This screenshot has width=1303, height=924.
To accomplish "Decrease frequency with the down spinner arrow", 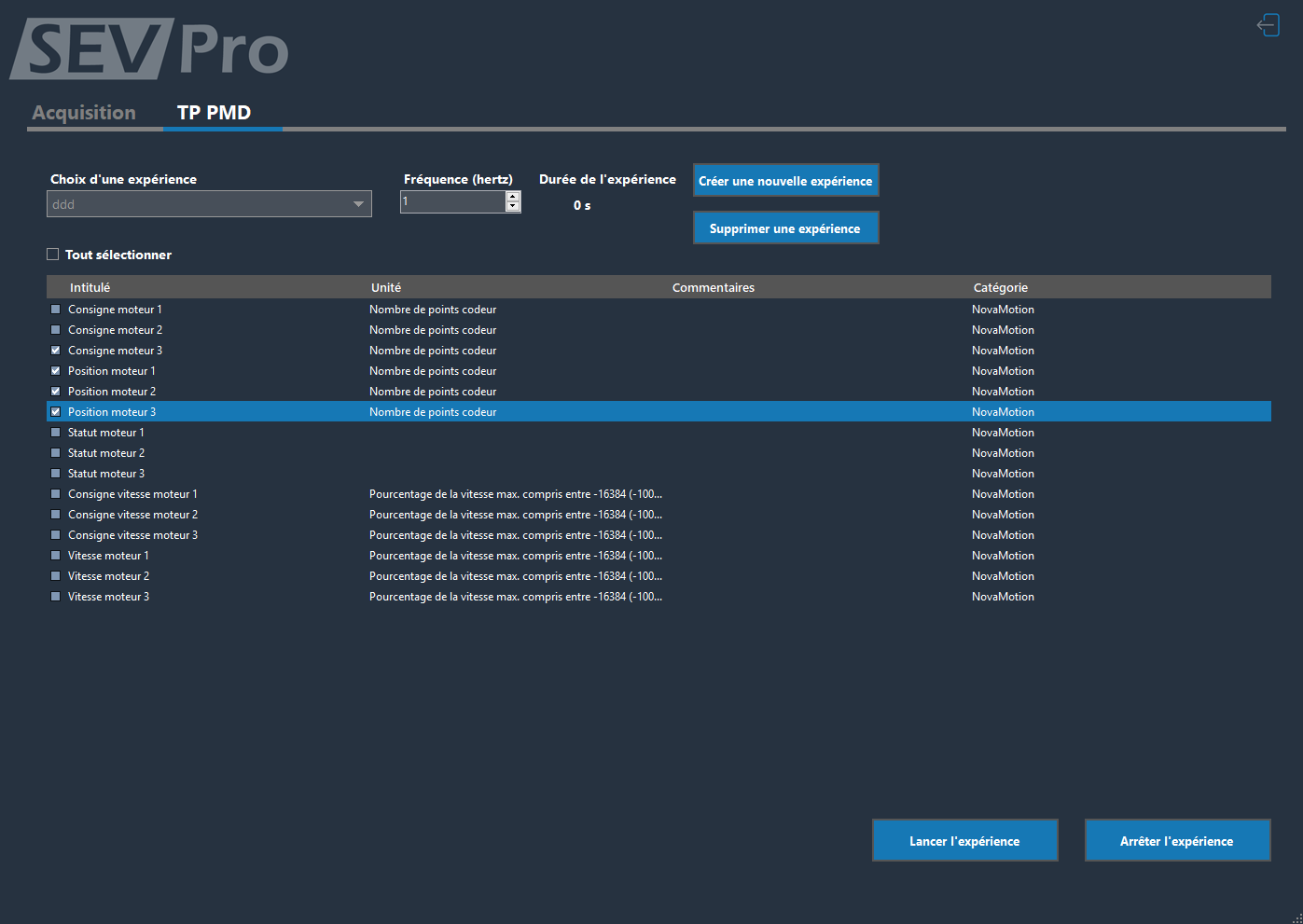I will click(x=513, y=206).
